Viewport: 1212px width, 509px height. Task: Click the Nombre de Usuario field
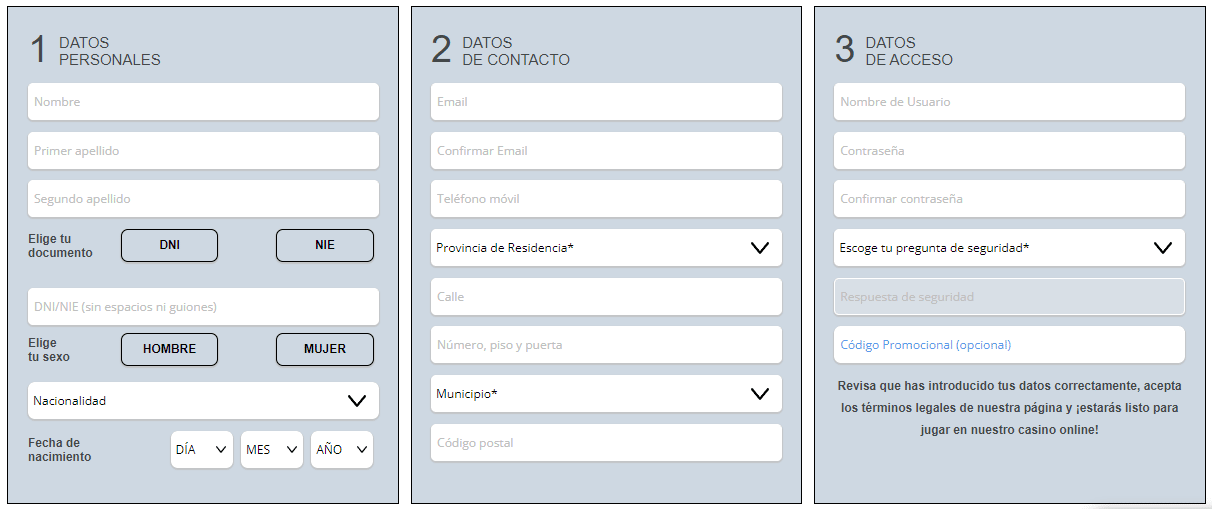(x=1009, y=102)
